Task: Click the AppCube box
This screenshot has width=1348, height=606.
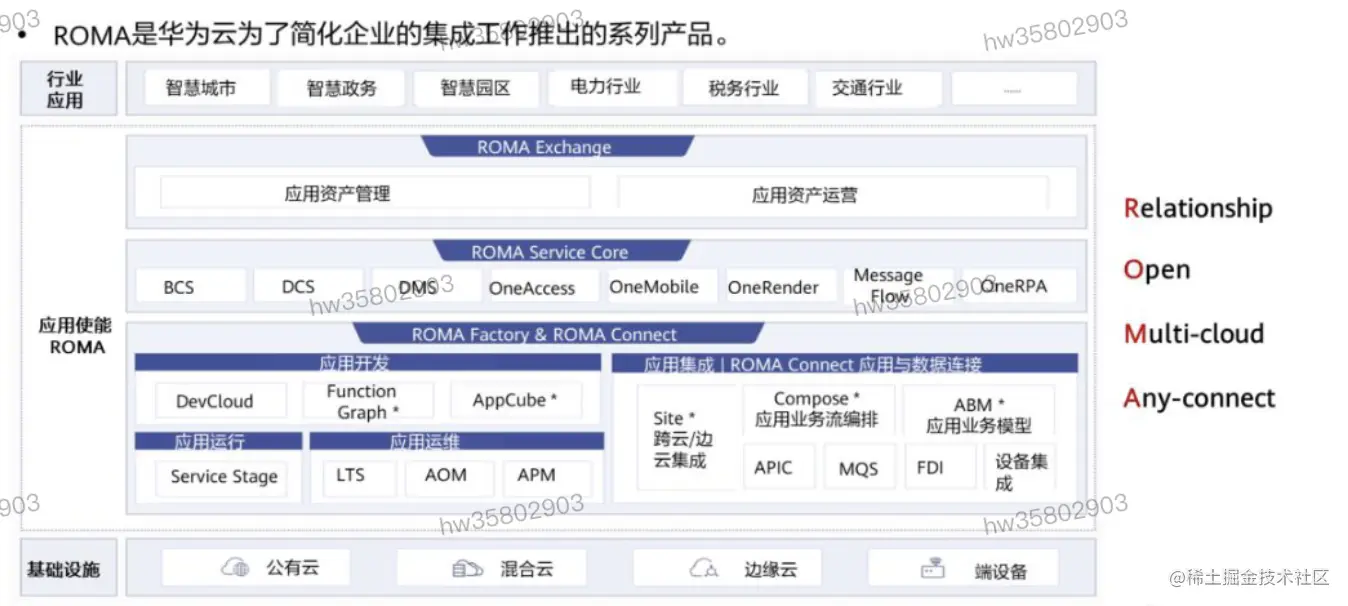Action: coord(515,401)
